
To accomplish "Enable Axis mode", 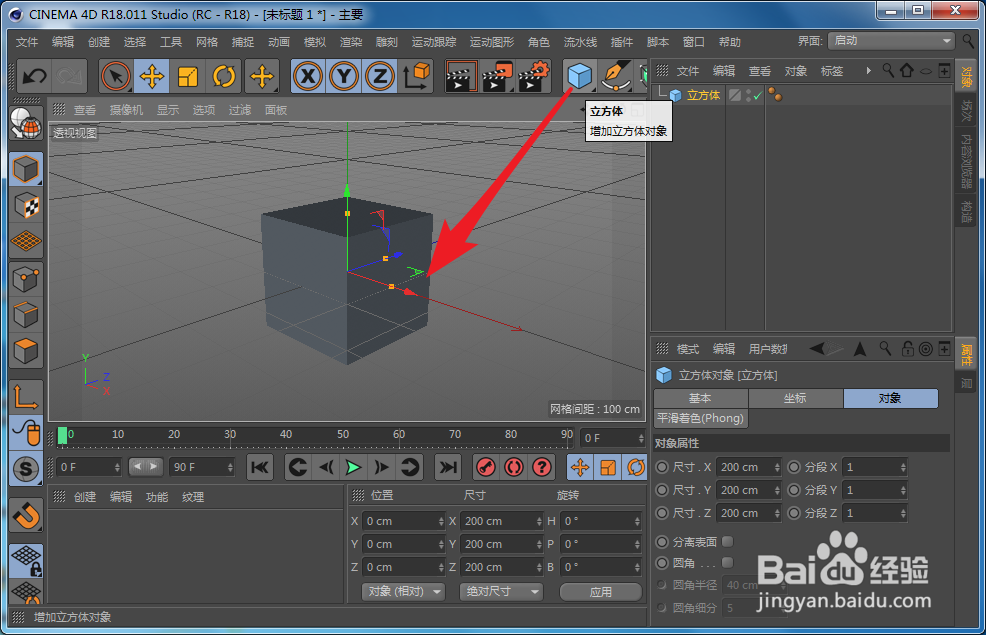I will (x=26, y=397).
